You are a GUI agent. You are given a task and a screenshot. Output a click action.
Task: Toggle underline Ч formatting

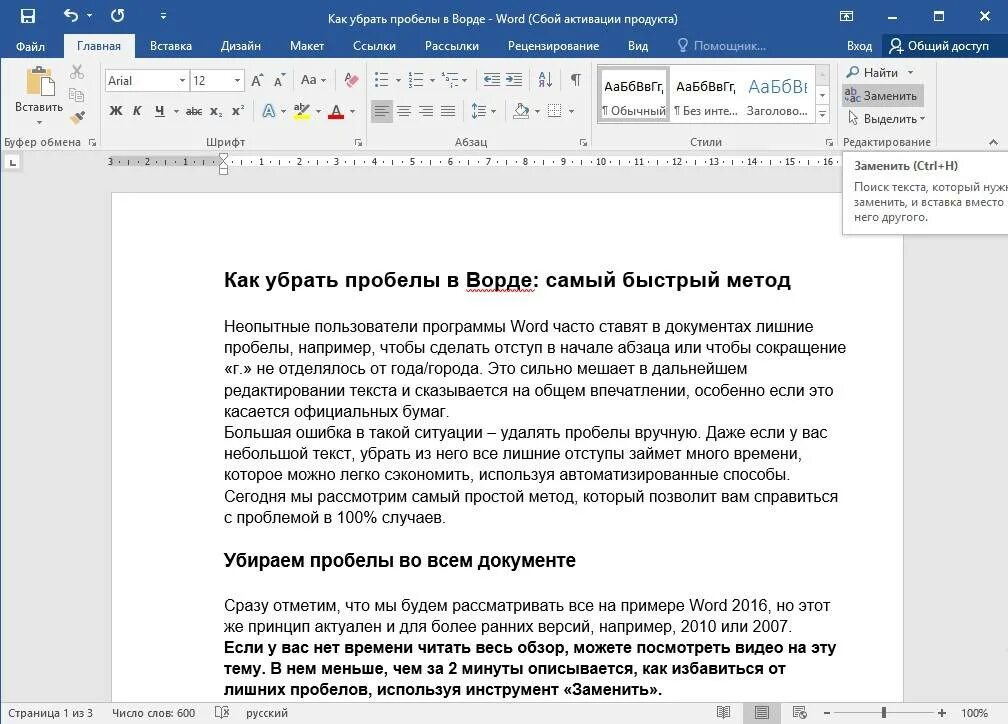pos(159,111)
